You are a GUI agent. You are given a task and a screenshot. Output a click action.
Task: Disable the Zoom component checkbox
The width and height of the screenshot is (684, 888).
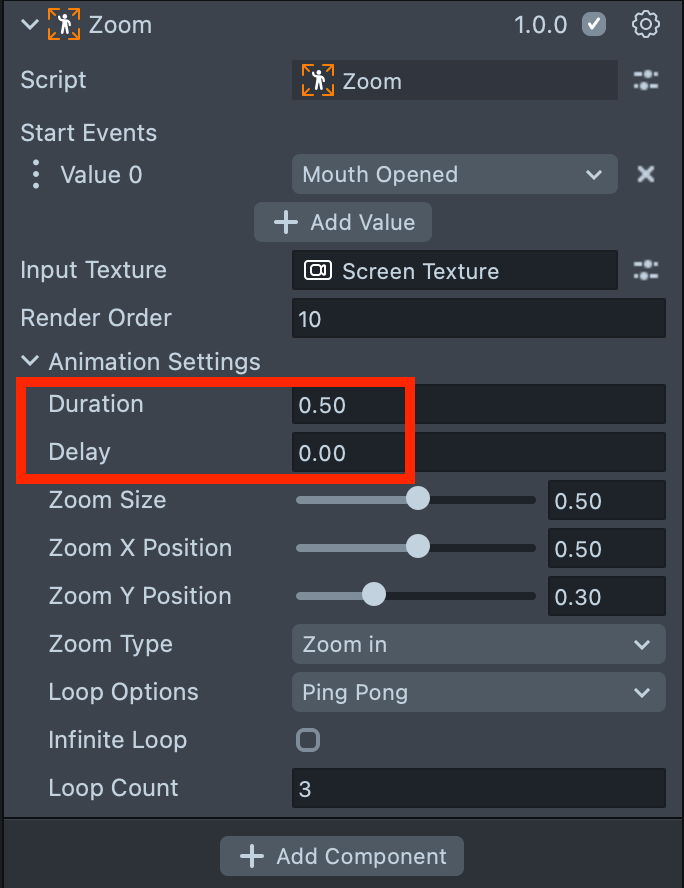tap(595, 25)
